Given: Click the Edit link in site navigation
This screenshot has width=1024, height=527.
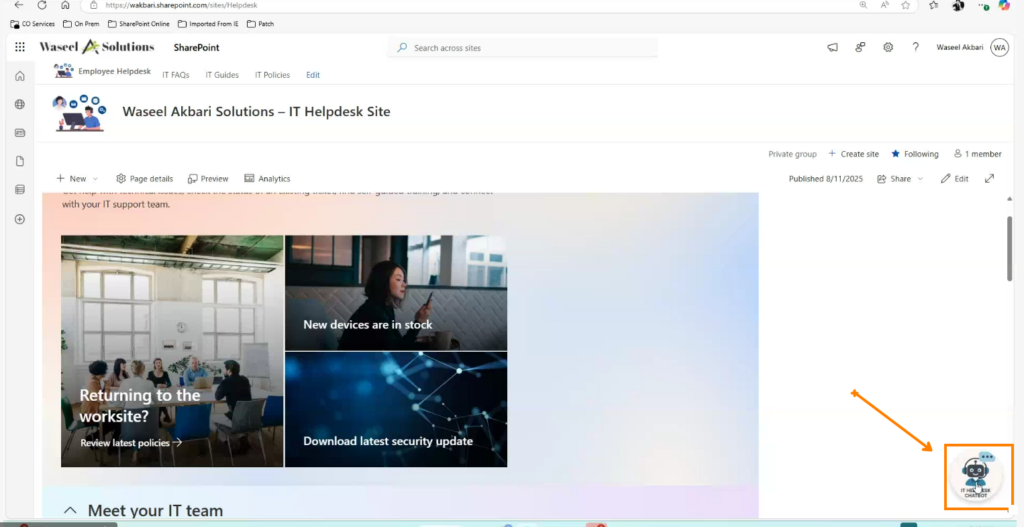Looking at the screenshot, I should tap(313, 75).
